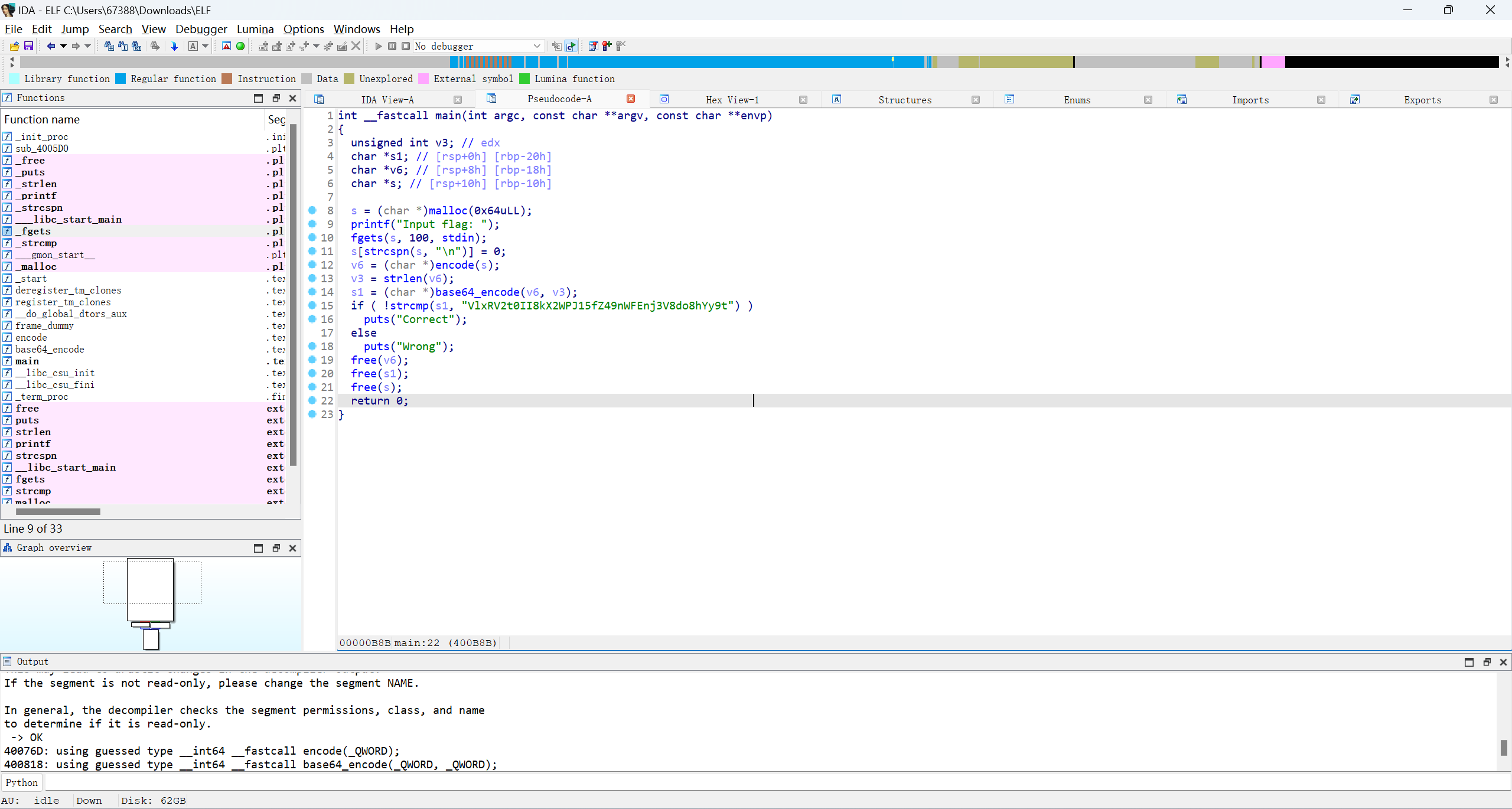
Task: Click the add breakpoint traffic light icon
Action: [607, 46]
